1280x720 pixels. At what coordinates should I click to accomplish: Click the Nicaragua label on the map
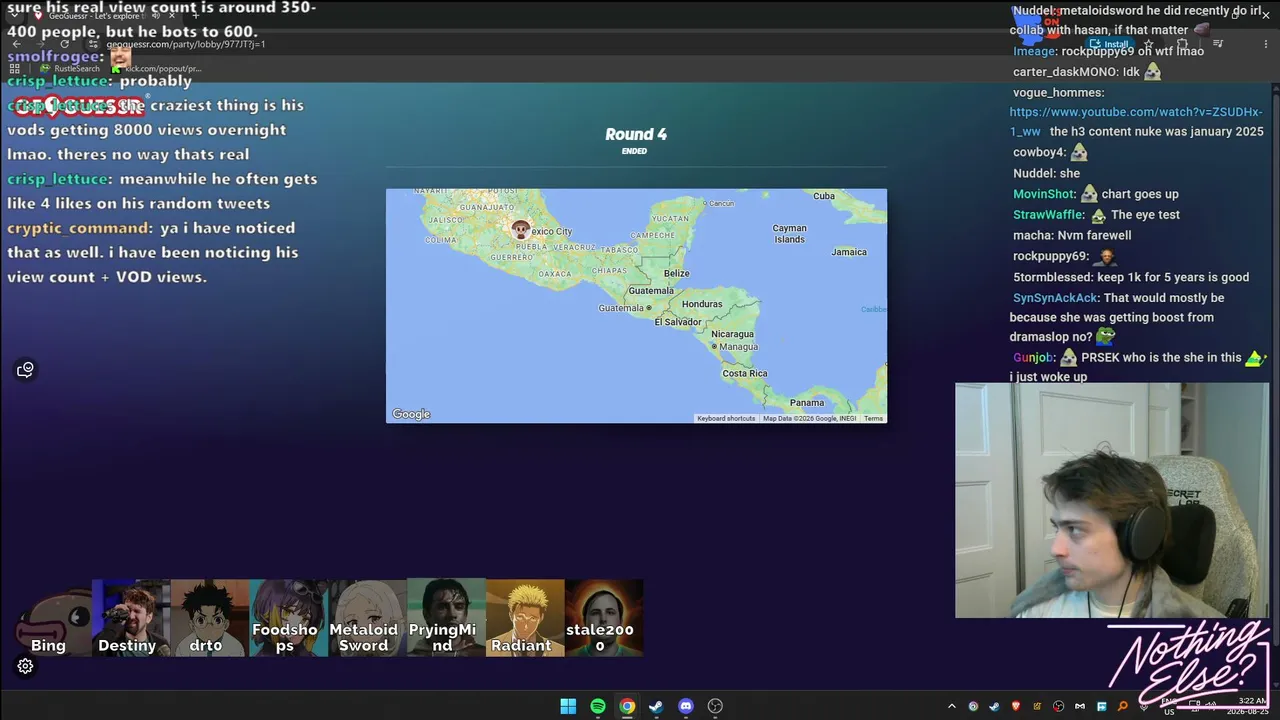click(732, 334)
